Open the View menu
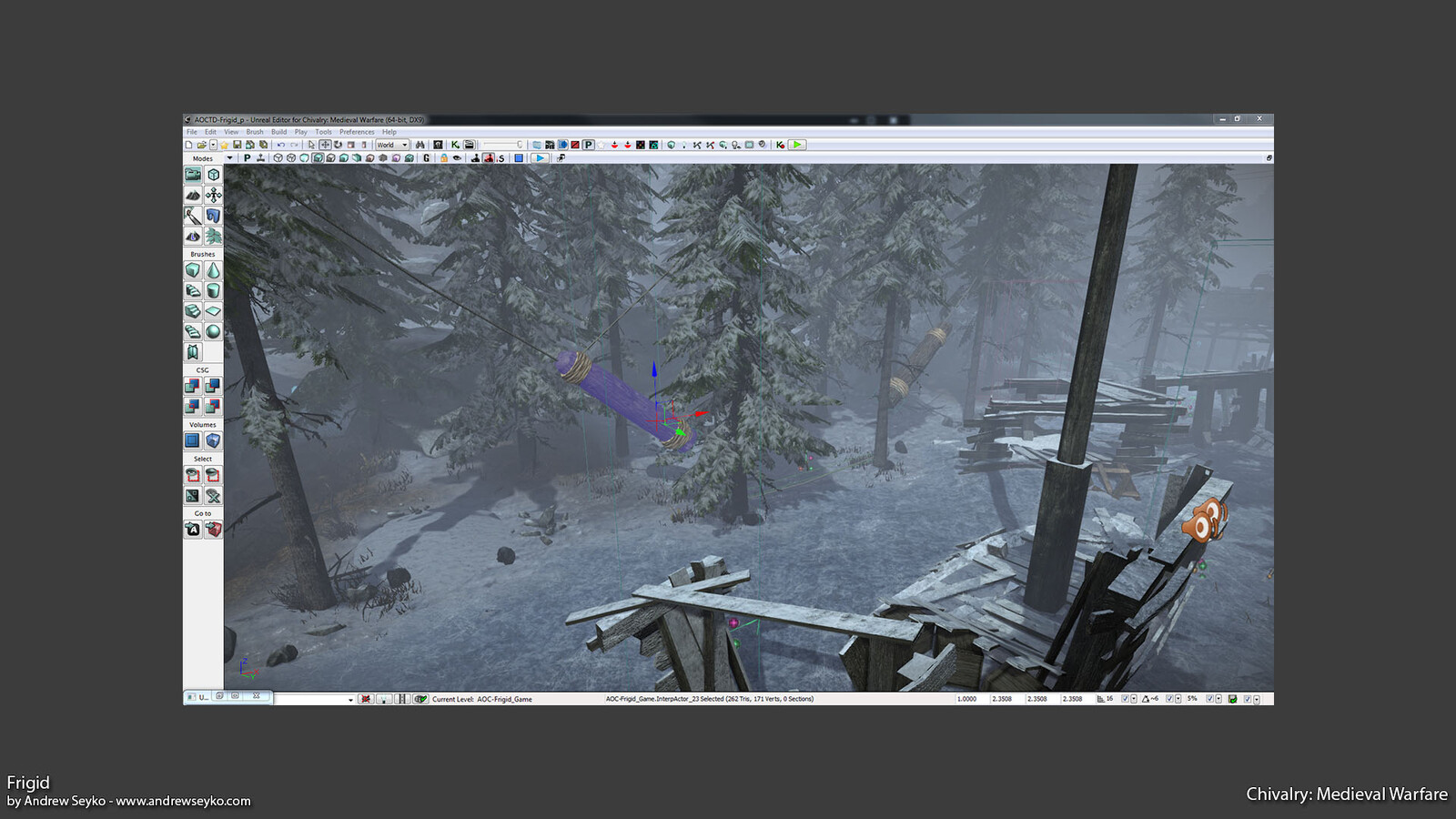The width and height of the screenshot is (1456, 819). point(231,132)
